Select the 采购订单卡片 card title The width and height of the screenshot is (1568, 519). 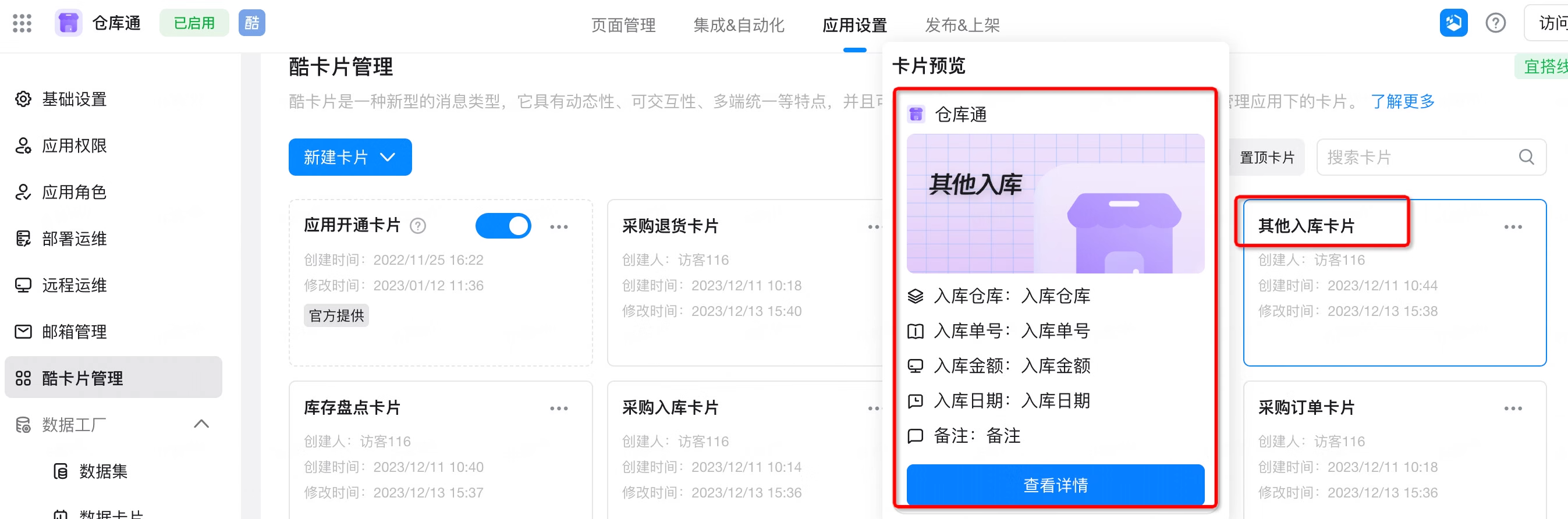(1306, 408)
